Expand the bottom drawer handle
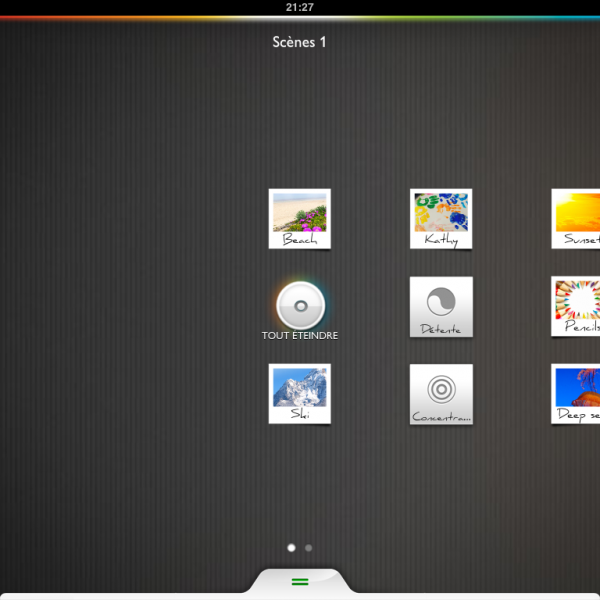This screenshot has width=600, height=600. (300, 583)
